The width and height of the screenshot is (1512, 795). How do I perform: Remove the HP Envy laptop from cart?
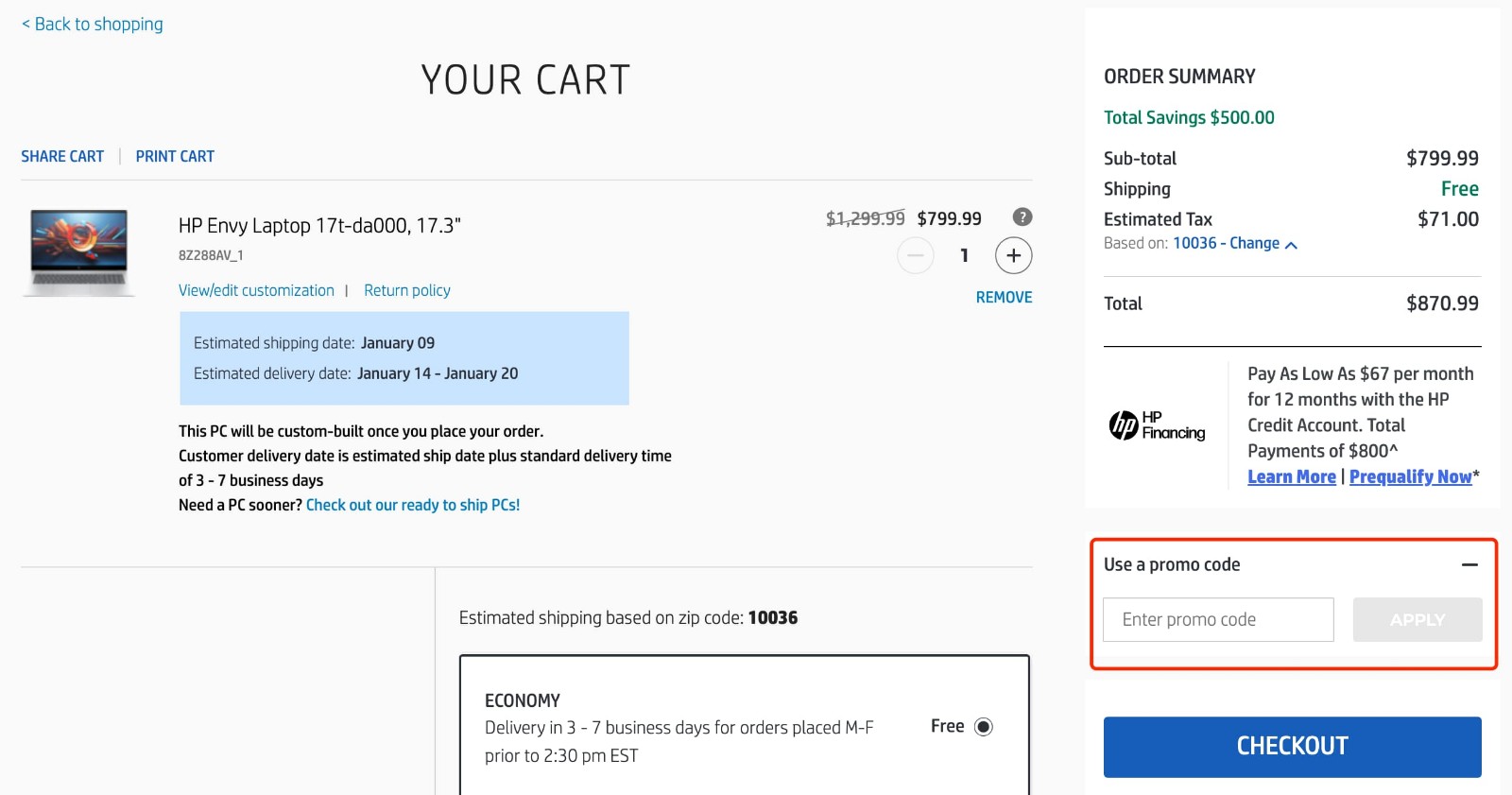pos(1004,297)
